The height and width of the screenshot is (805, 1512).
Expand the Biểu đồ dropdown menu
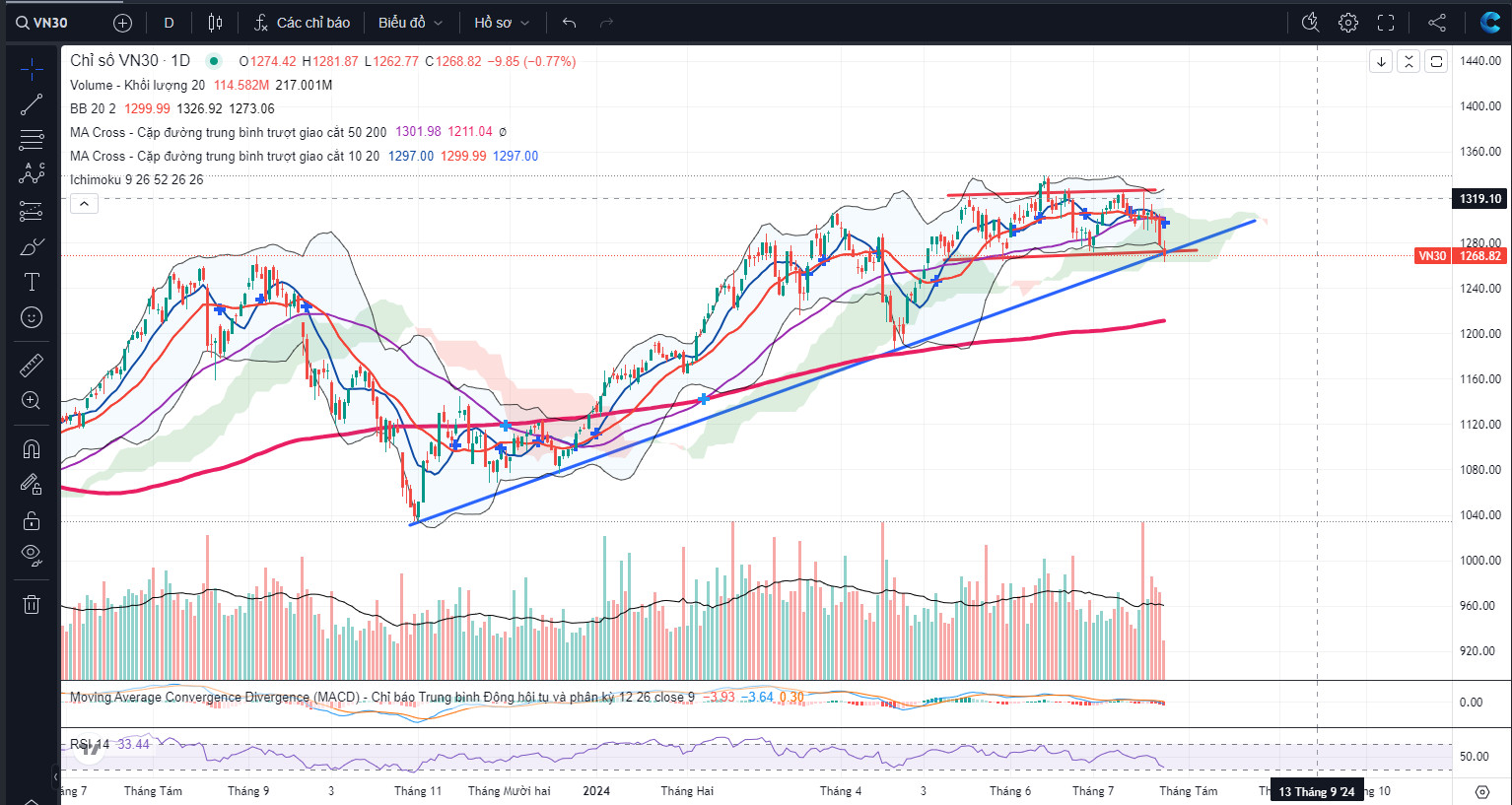[410, 23]
